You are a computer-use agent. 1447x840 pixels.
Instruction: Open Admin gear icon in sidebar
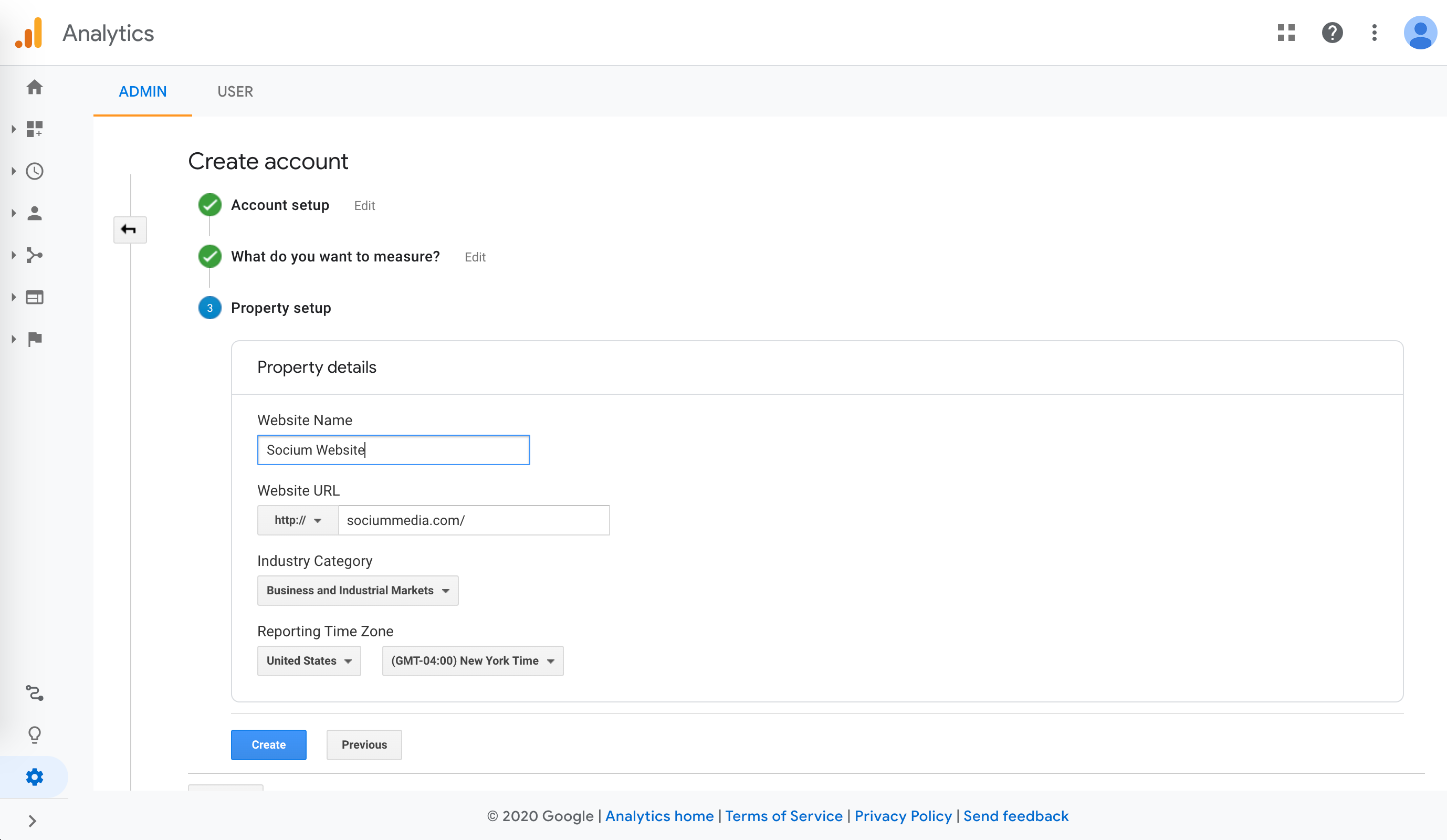(35, 777)
